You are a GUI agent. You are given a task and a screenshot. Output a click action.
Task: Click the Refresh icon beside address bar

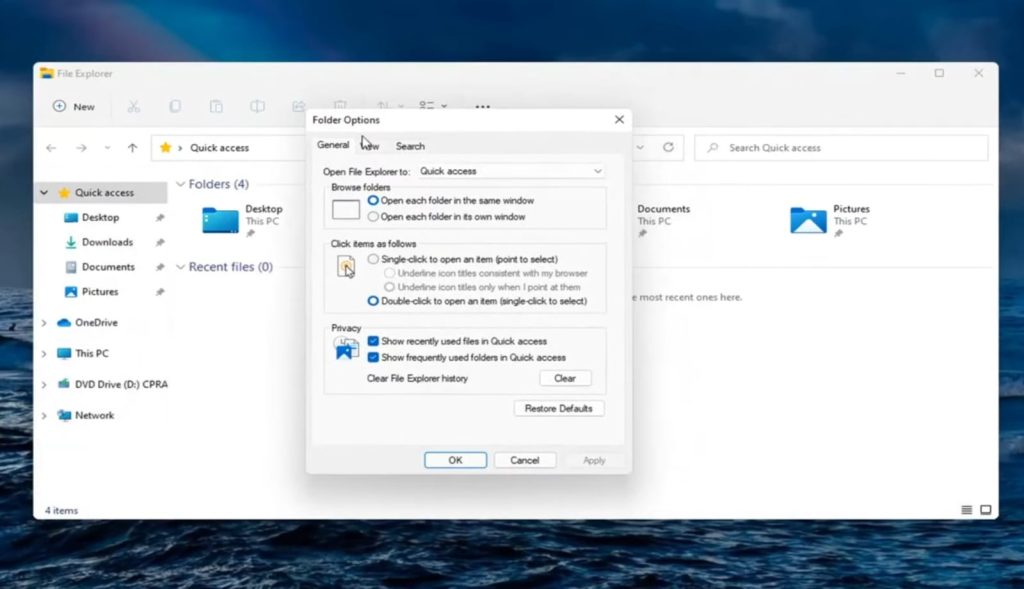click(668, 148)
